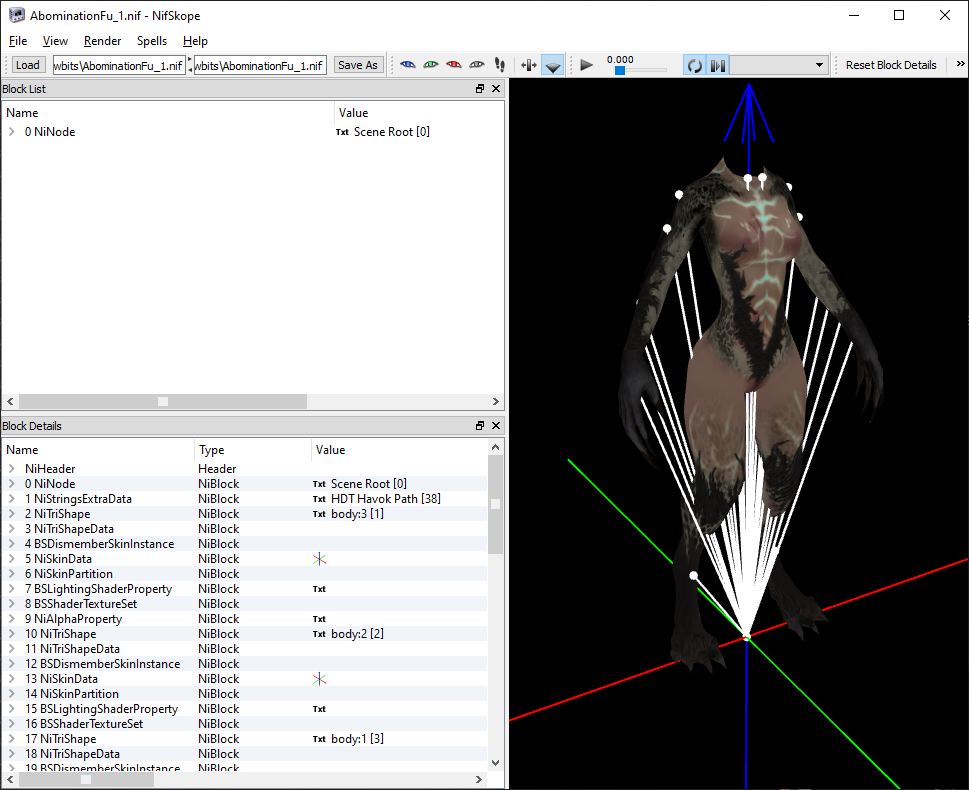This screenshot has width=969, height=790.
Task: Click the blue eye view icon
Action: point(408,65)
